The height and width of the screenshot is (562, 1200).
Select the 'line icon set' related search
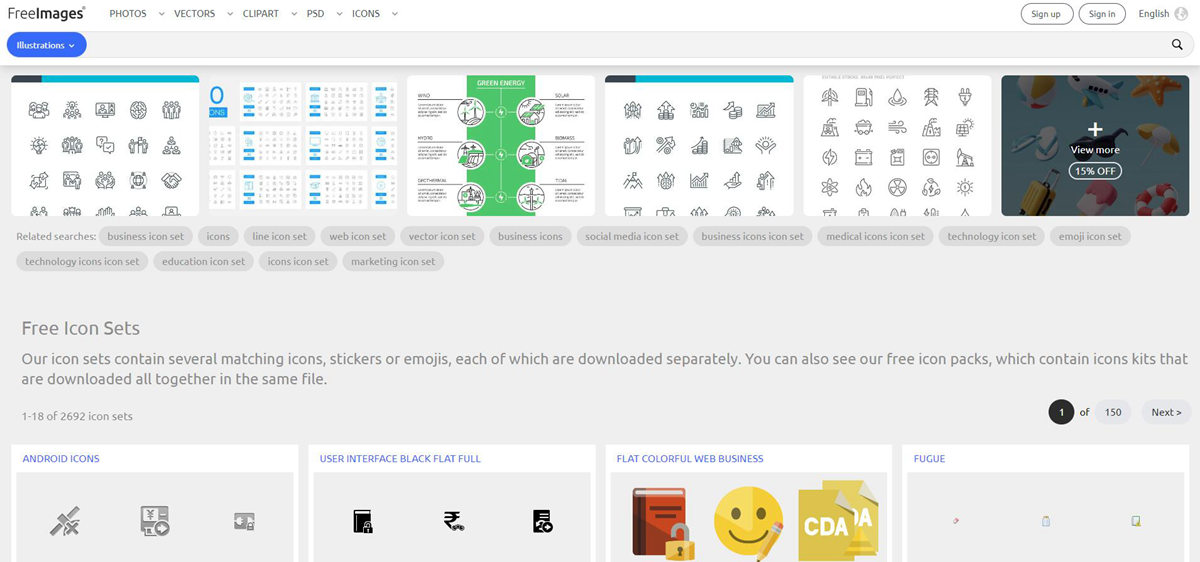click(x=280, y=237)
